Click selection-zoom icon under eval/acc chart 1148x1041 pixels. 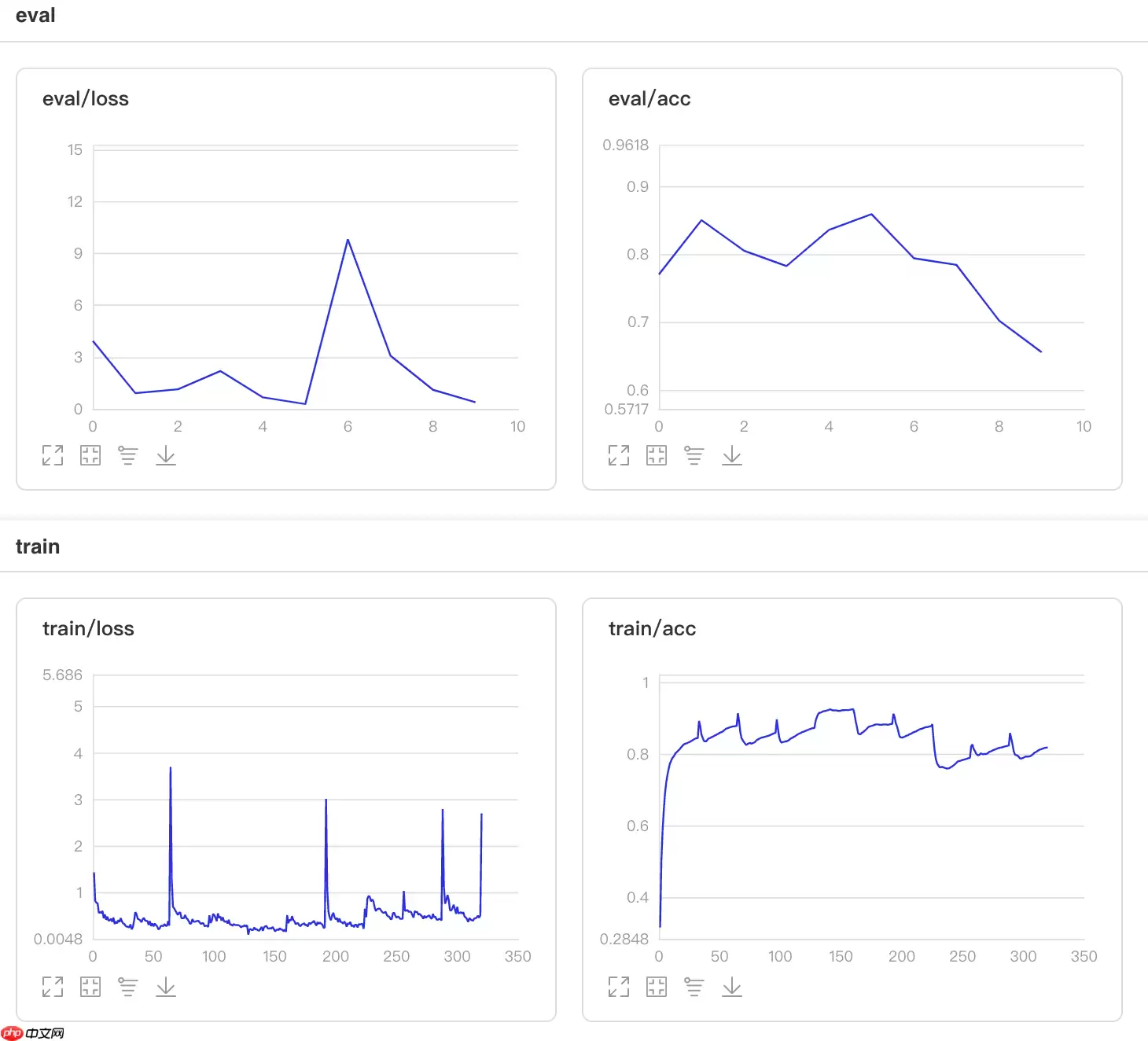pyautogui.click(x=657, y=455)
